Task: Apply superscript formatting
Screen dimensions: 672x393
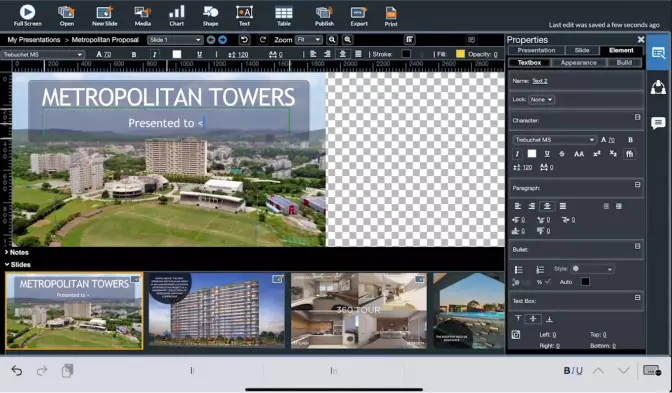Action: tap(597, 154)
